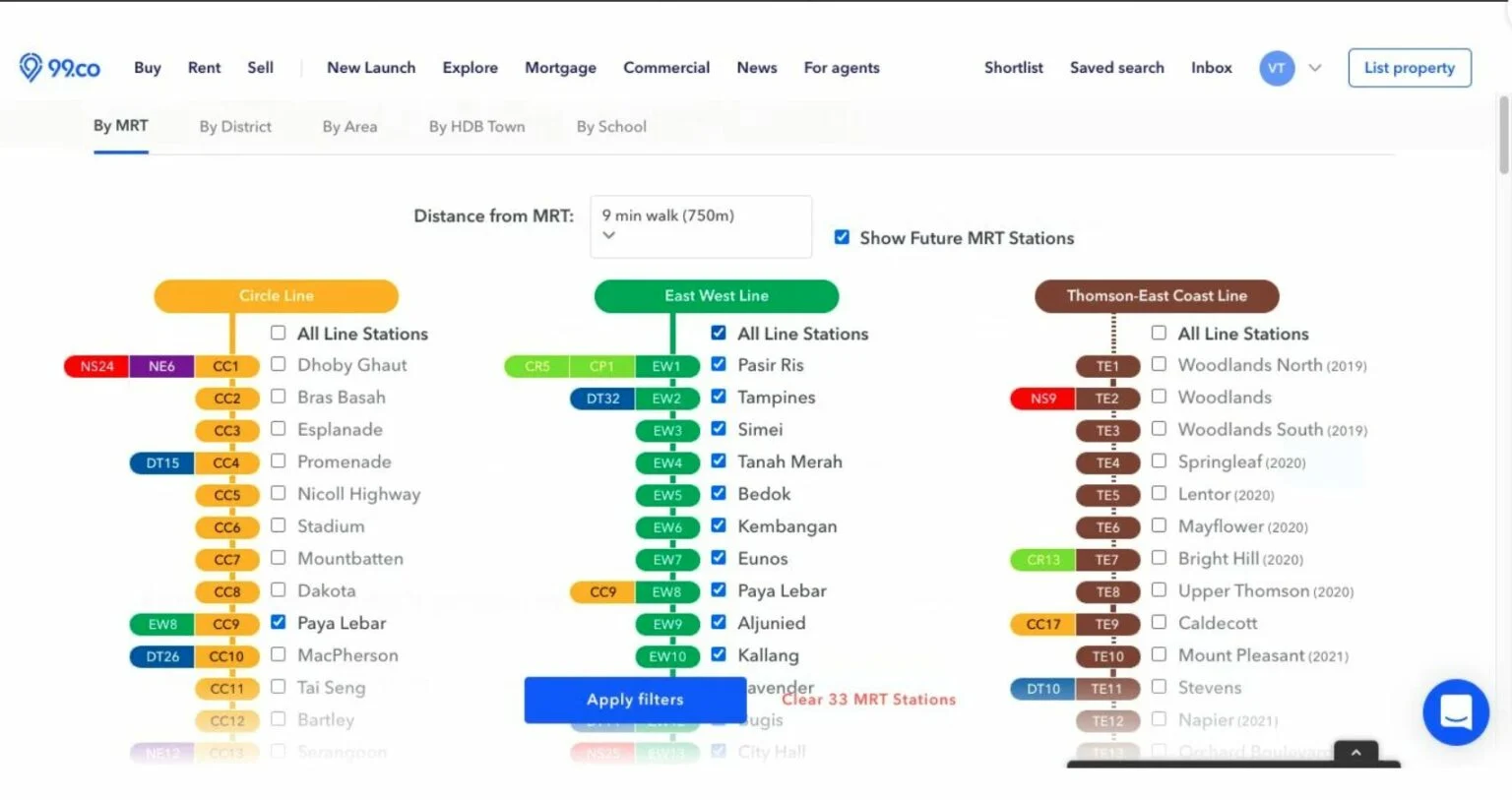Click the CC17 Caldecott interchange badge
Screen dimensions: 1512x800
coord(1042,624)
